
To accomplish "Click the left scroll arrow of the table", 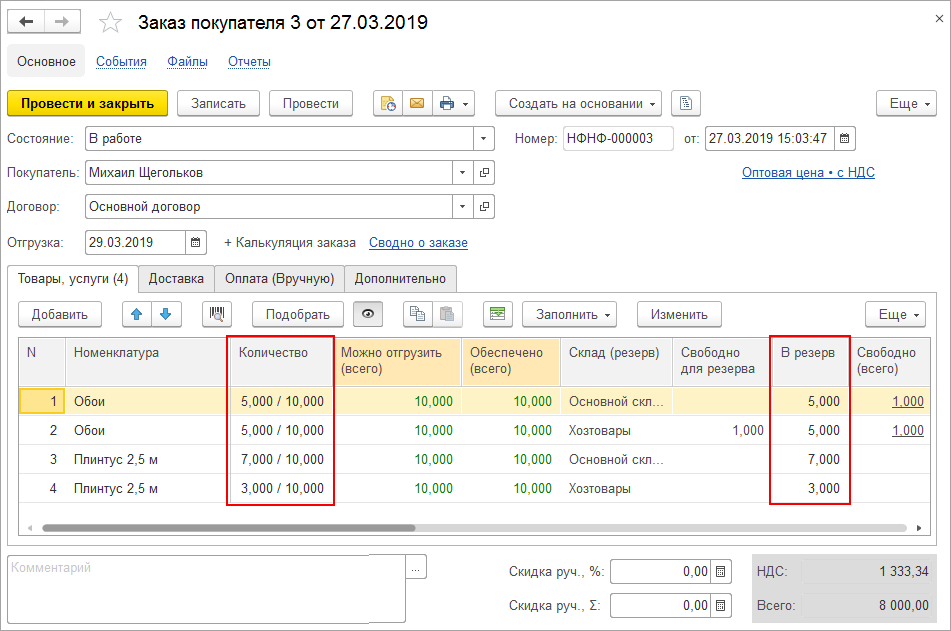I will [x=30, y=528].
